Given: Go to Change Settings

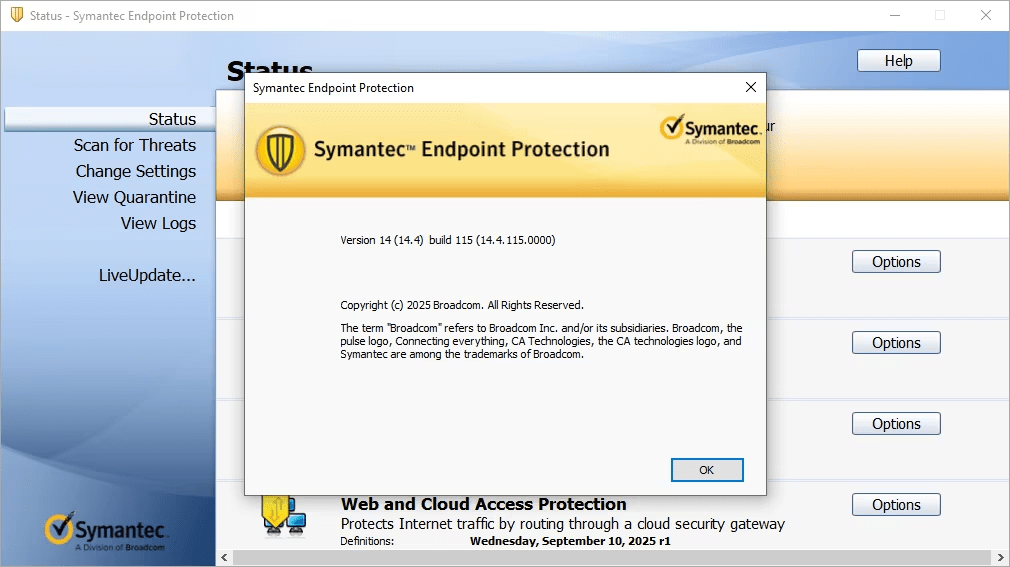Looking at the screenshot, I should tap(136, 171).
